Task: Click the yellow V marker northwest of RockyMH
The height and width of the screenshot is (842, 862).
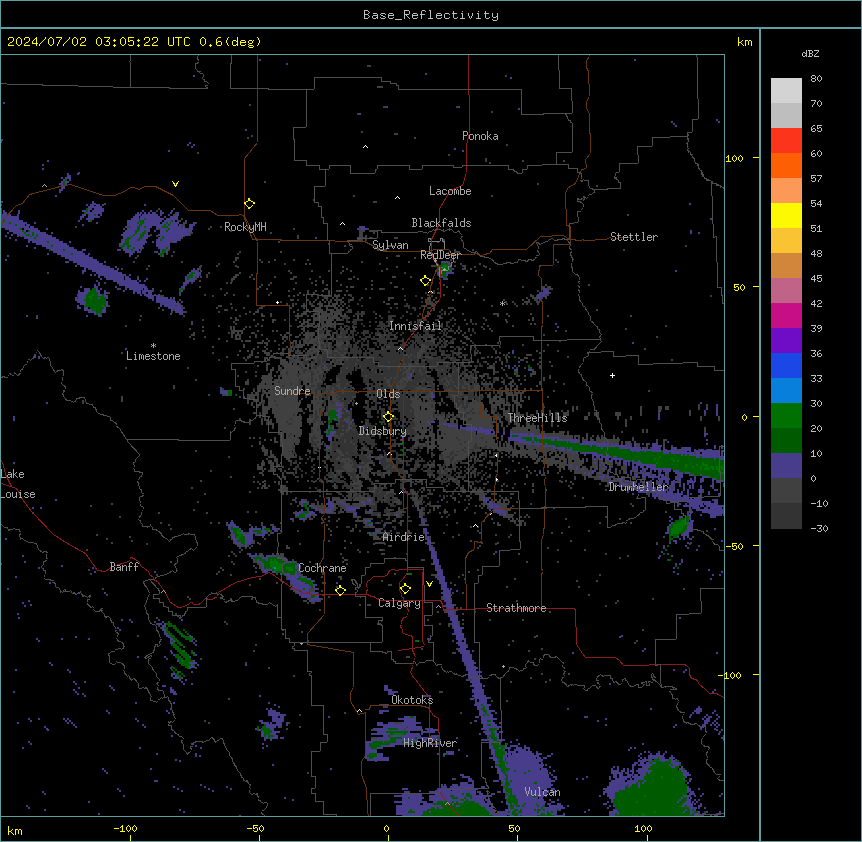Action: [175, 184]
